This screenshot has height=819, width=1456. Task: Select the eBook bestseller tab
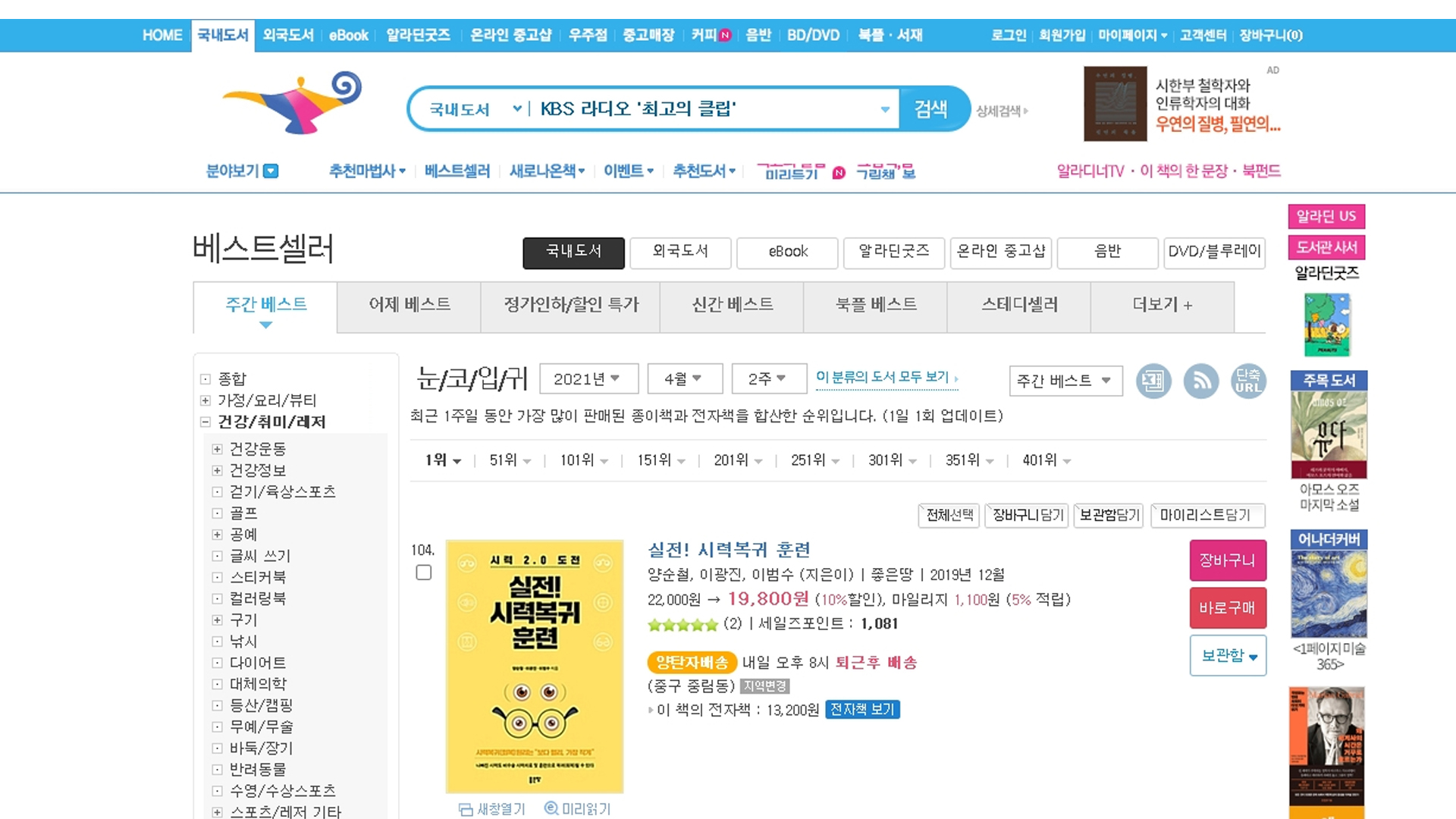787,252
